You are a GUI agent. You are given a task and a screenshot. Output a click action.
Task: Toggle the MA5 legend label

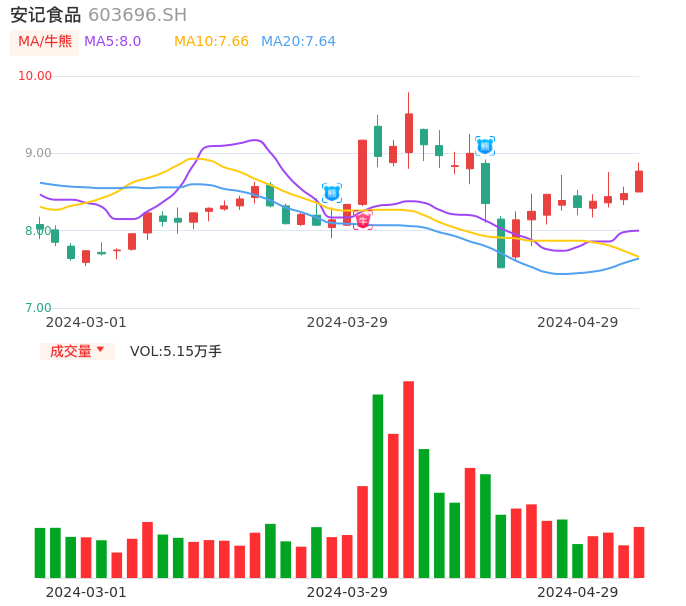tap(112, 42)
